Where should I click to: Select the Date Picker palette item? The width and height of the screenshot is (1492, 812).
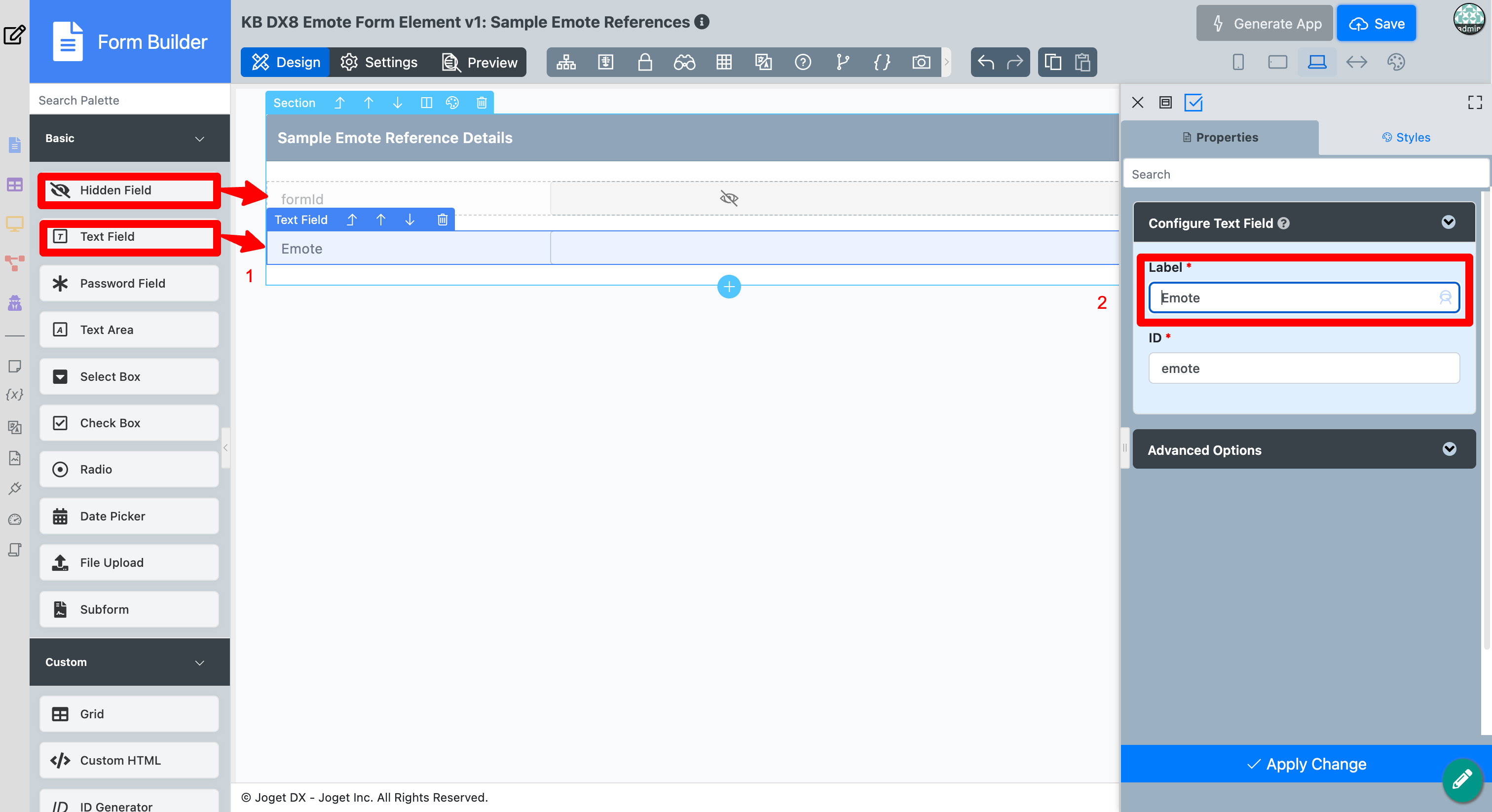[129, 516]
